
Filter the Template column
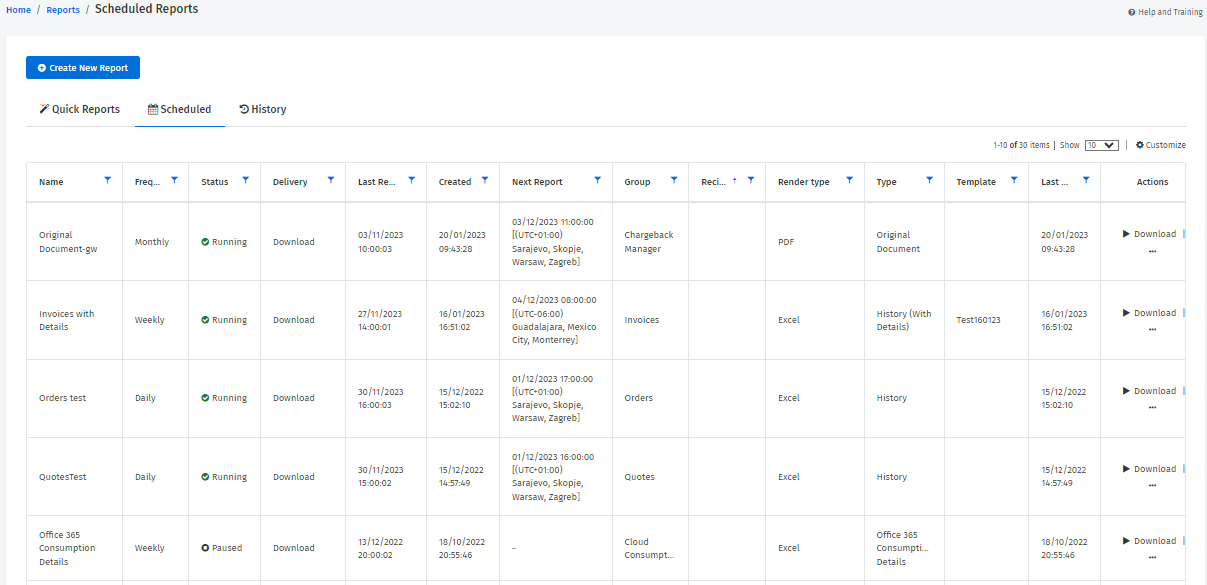pos(1014,181)
